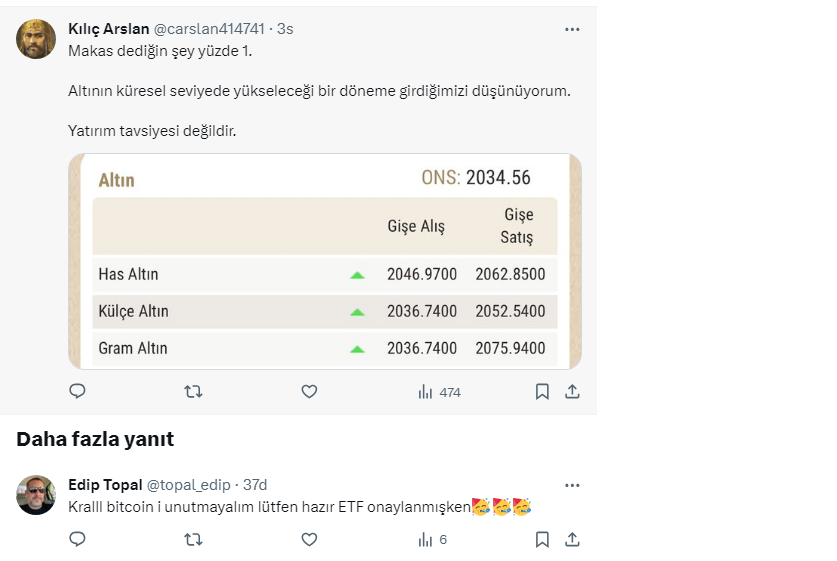Retweet Edip Topal's bitcoin comment
Image resolution: width=837 pixels, height=561 pixels.
pyautogui.click(x=193, y=539)
